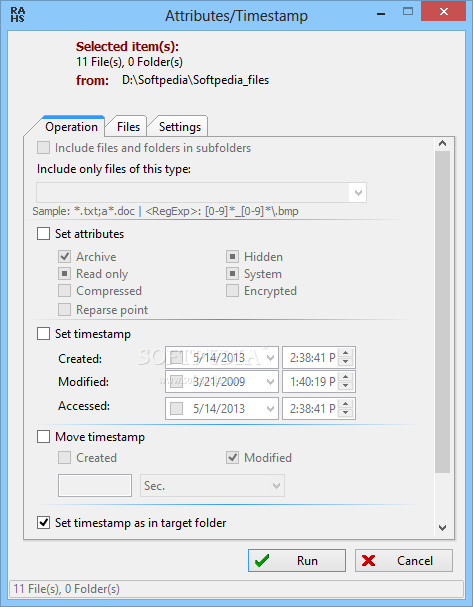Expand the file type filter dropdown arrow
The width and height of the screenshot is (473, 607).
click(358, 192)
